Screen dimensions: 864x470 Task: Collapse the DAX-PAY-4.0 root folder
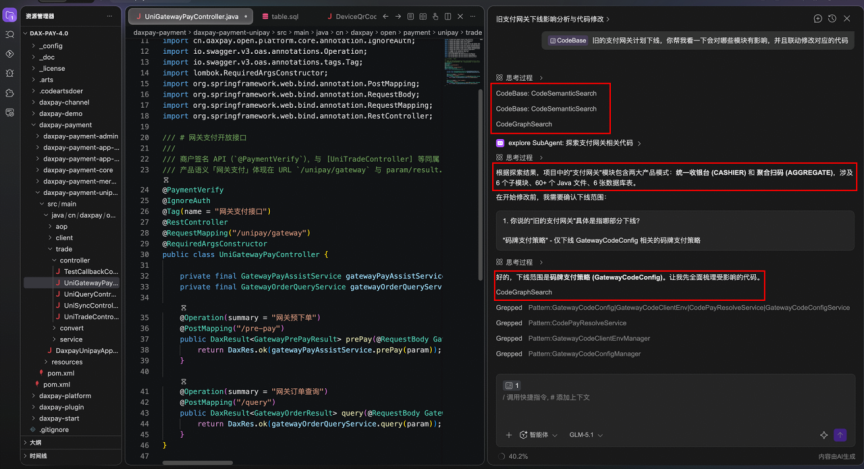[x=46, y=33]
